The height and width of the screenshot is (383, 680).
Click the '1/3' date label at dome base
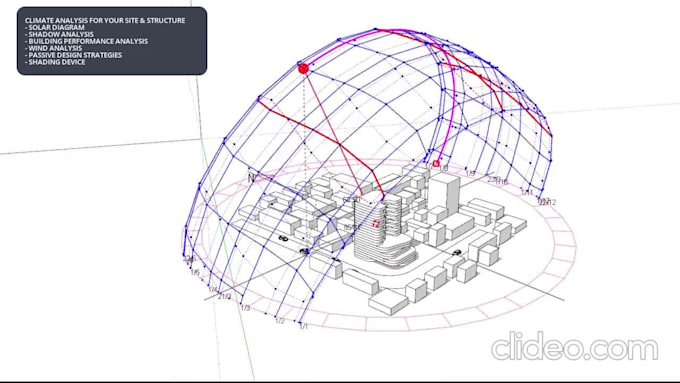pos(245,308)
